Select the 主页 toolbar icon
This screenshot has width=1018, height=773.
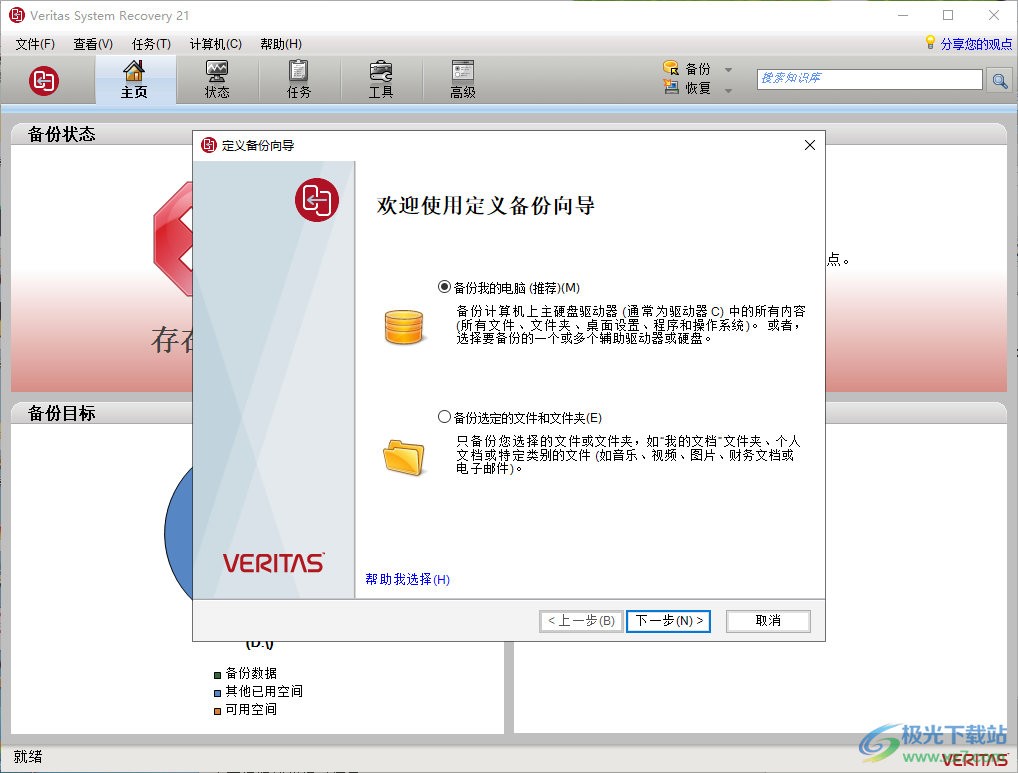134,78
